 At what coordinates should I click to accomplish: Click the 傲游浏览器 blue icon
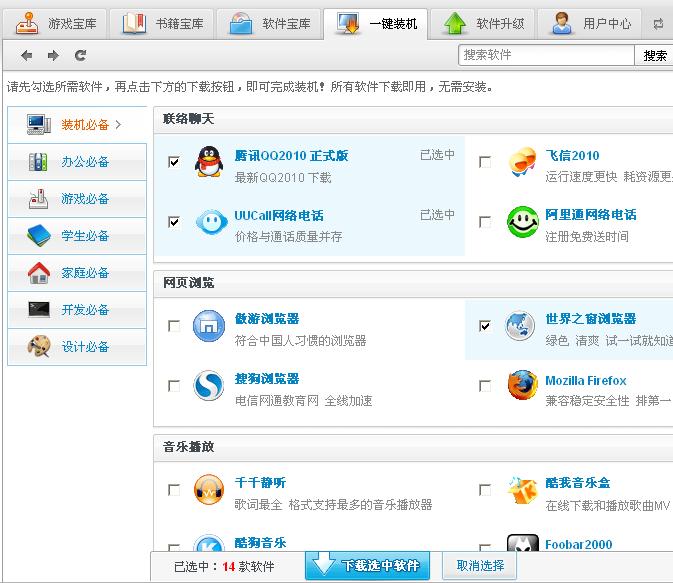(x=209, y=326)
